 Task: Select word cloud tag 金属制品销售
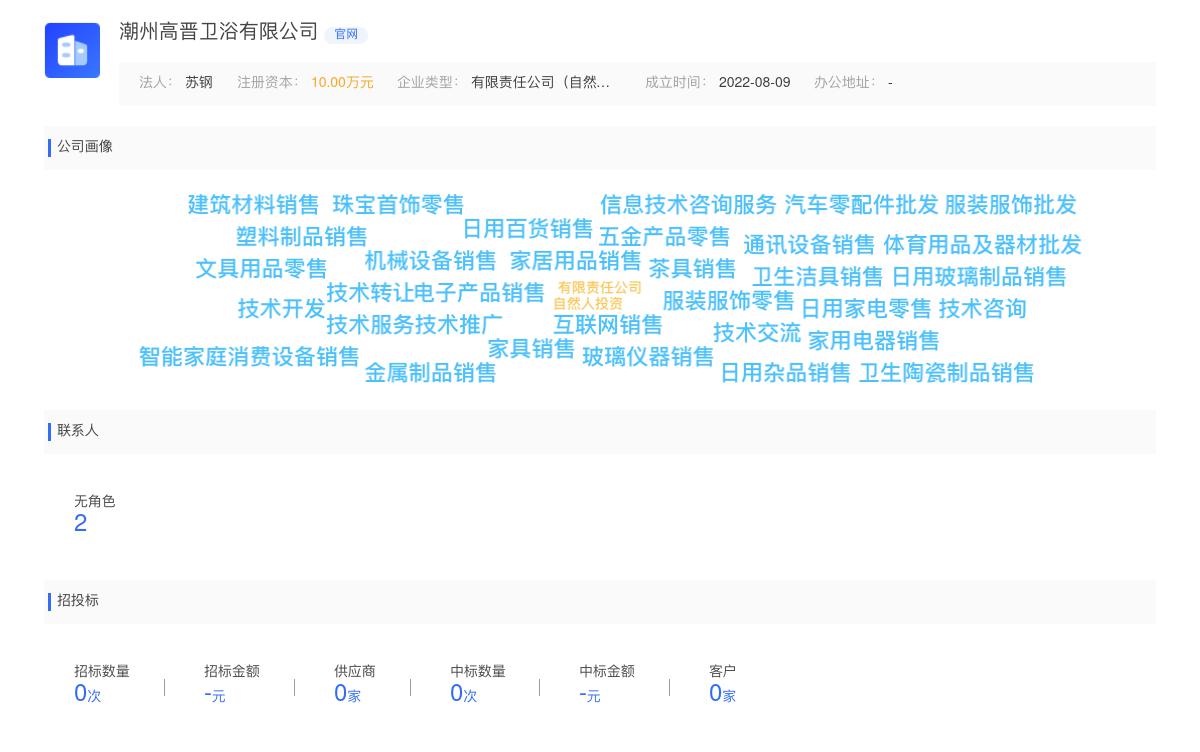430,373
